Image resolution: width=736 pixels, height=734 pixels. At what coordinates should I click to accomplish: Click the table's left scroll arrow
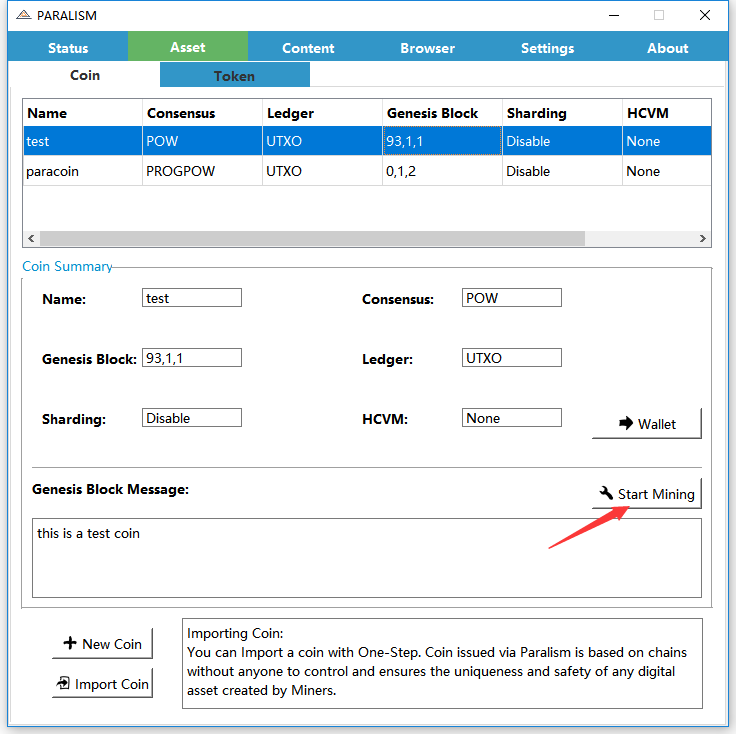31,238
